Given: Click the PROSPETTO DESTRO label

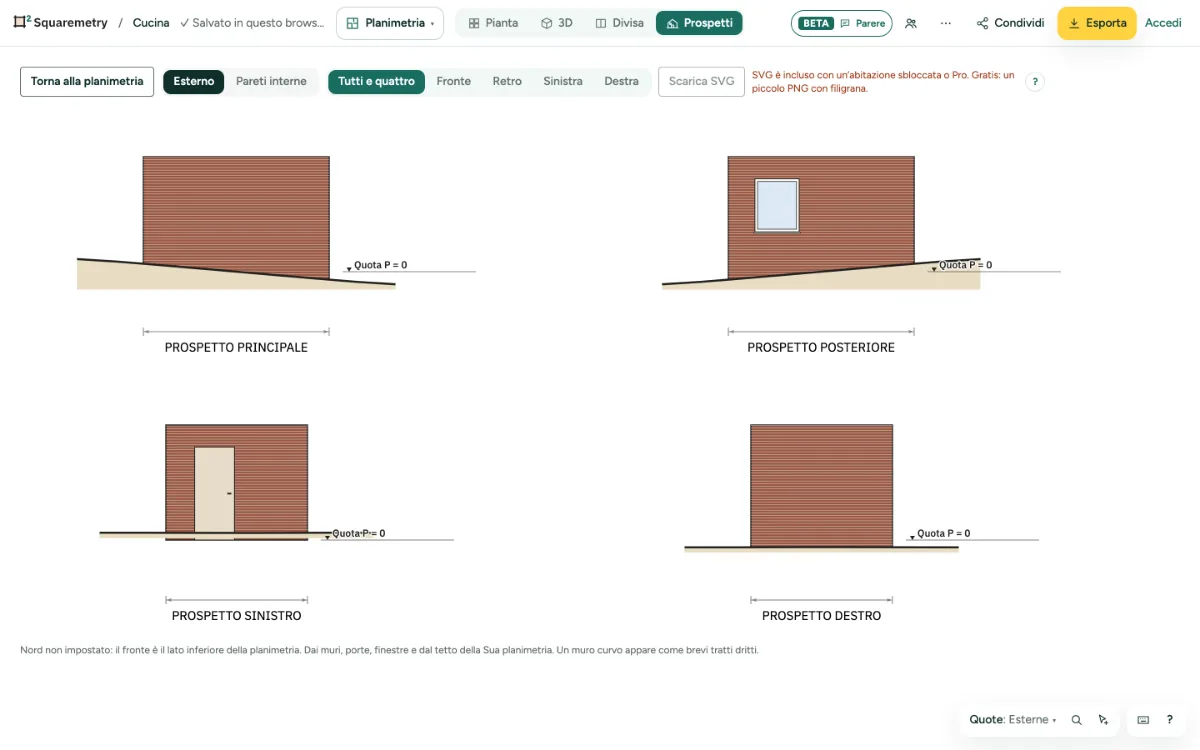Looking at the screenshot, I should tap(821, 616).
